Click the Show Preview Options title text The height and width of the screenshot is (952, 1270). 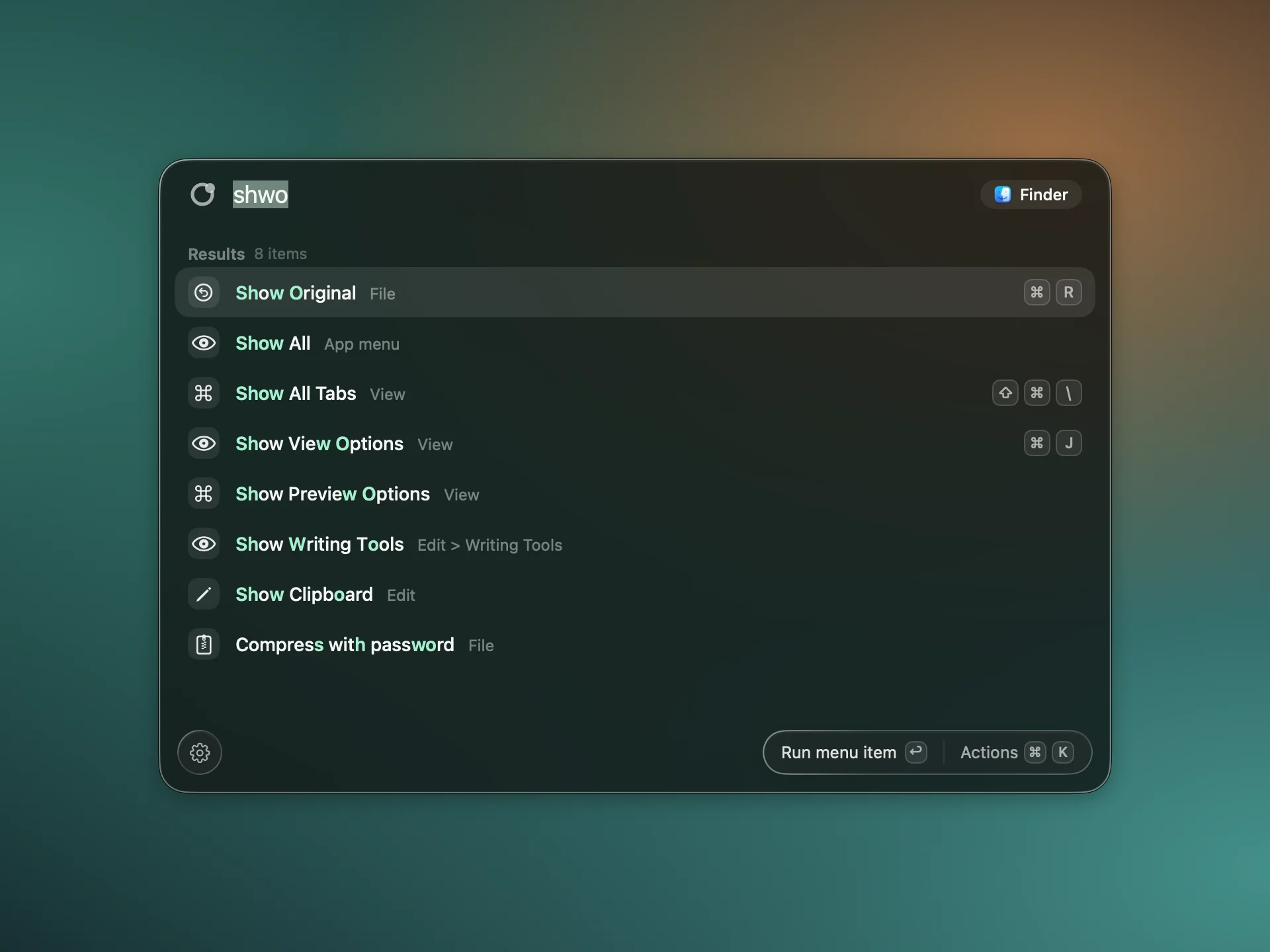(x=333, y=494)
